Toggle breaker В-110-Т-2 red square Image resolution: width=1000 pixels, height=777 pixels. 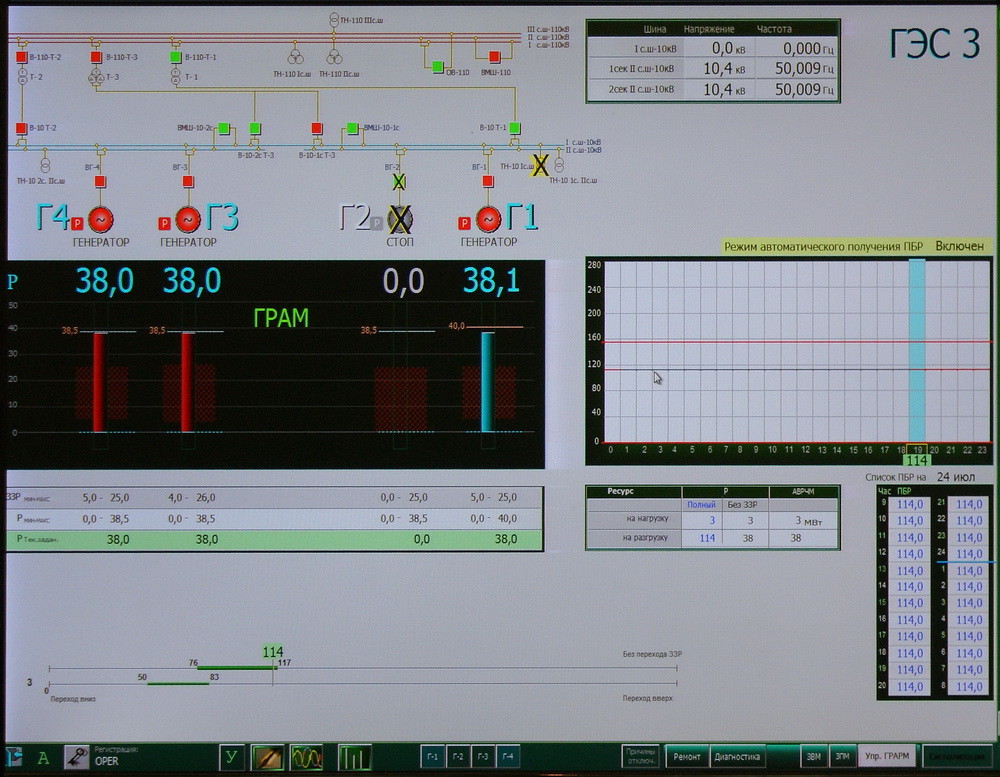22,57
